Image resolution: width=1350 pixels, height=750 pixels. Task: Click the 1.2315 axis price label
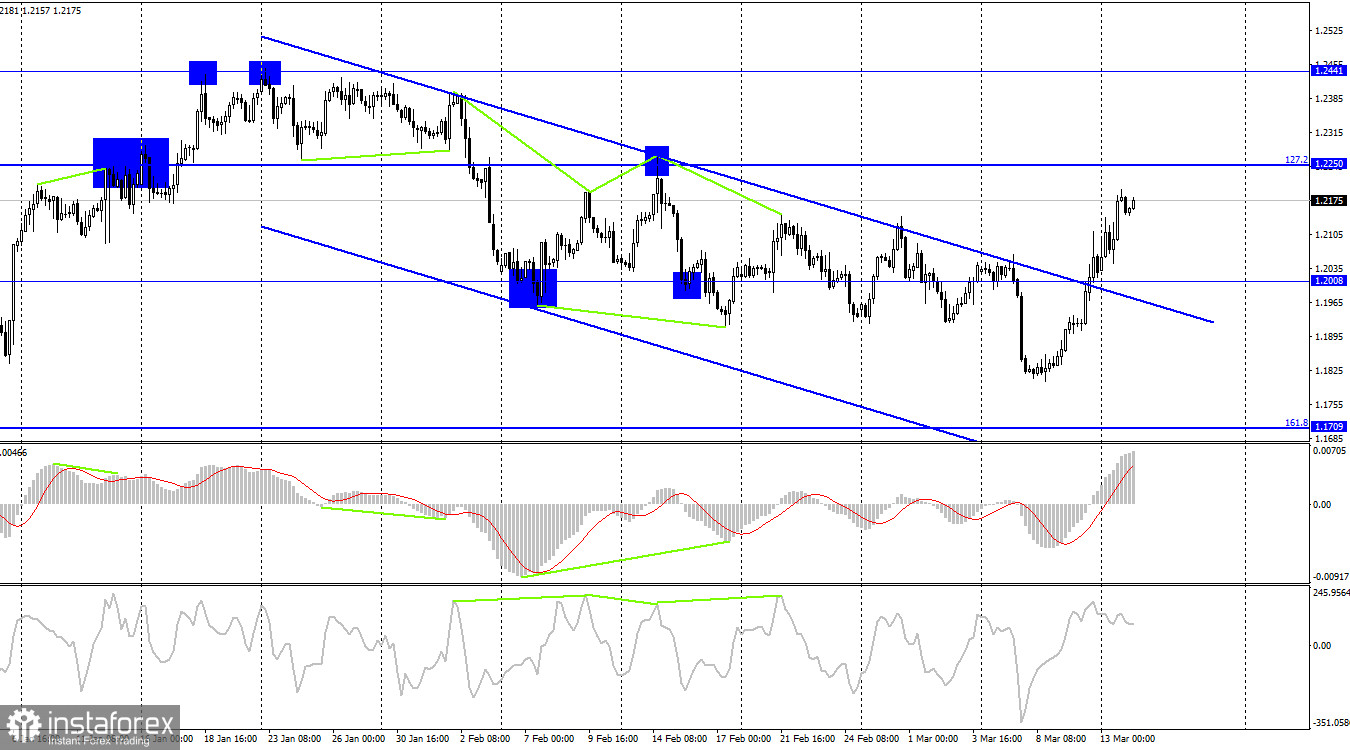click(x=1329, y=133)
